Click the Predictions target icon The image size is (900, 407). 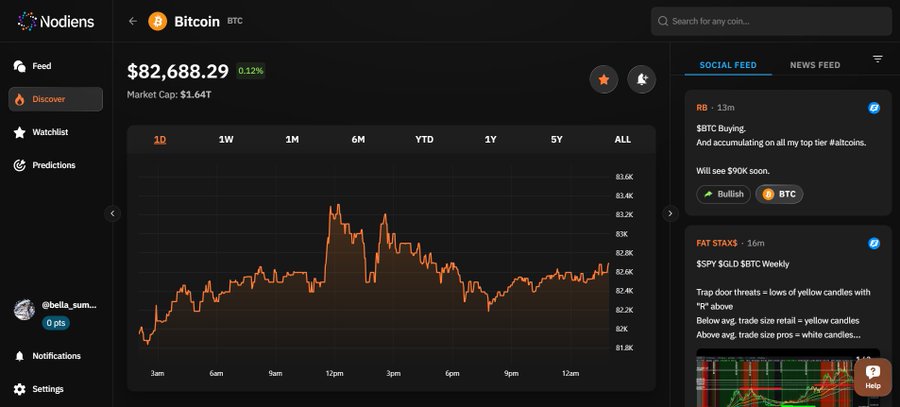(20, 165)
